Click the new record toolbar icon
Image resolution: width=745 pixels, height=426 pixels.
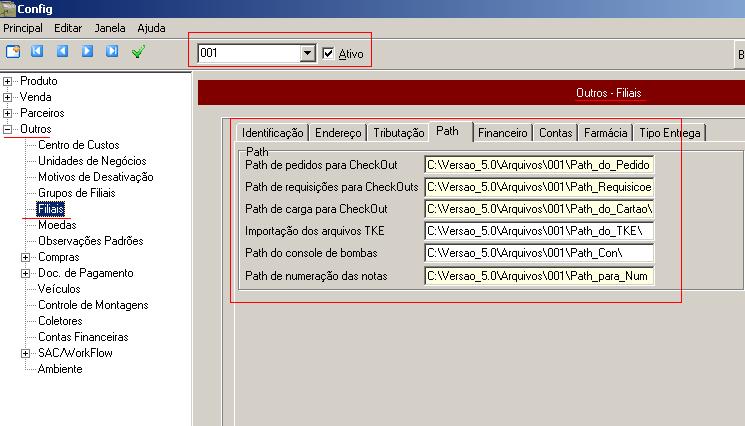13,51
